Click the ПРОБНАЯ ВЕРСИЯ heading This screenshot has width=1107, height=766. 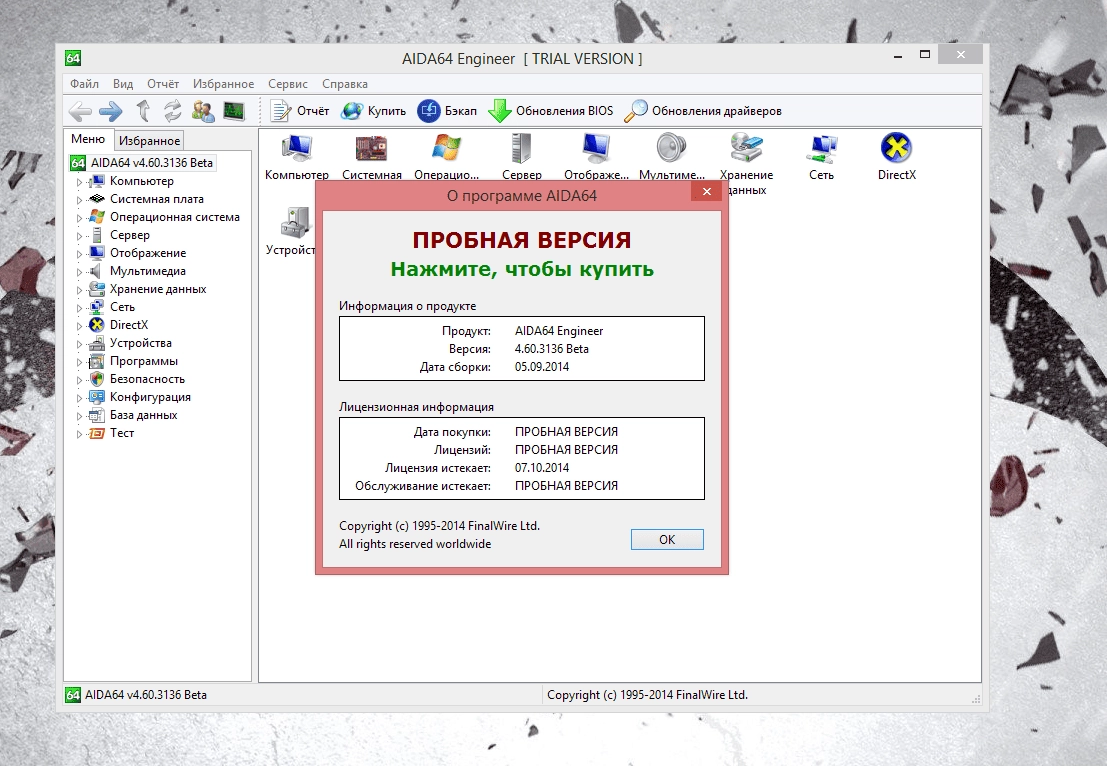522,240
